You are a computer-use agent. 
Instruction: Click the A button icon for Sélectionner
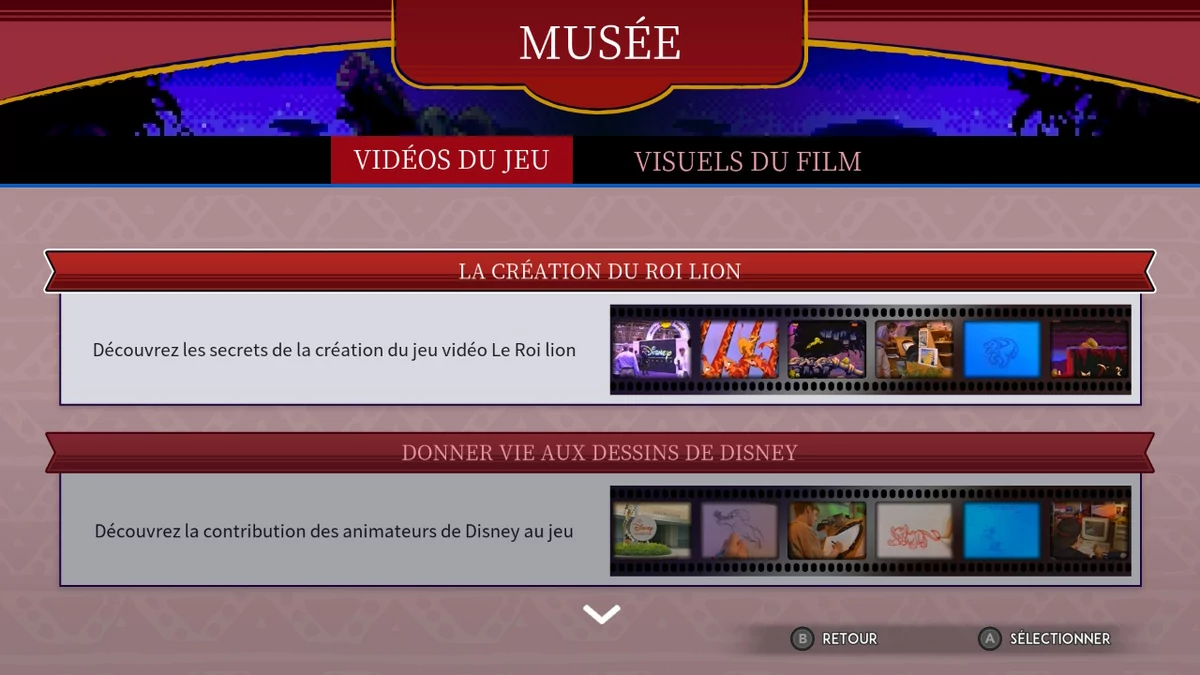[x=990, y=639]
